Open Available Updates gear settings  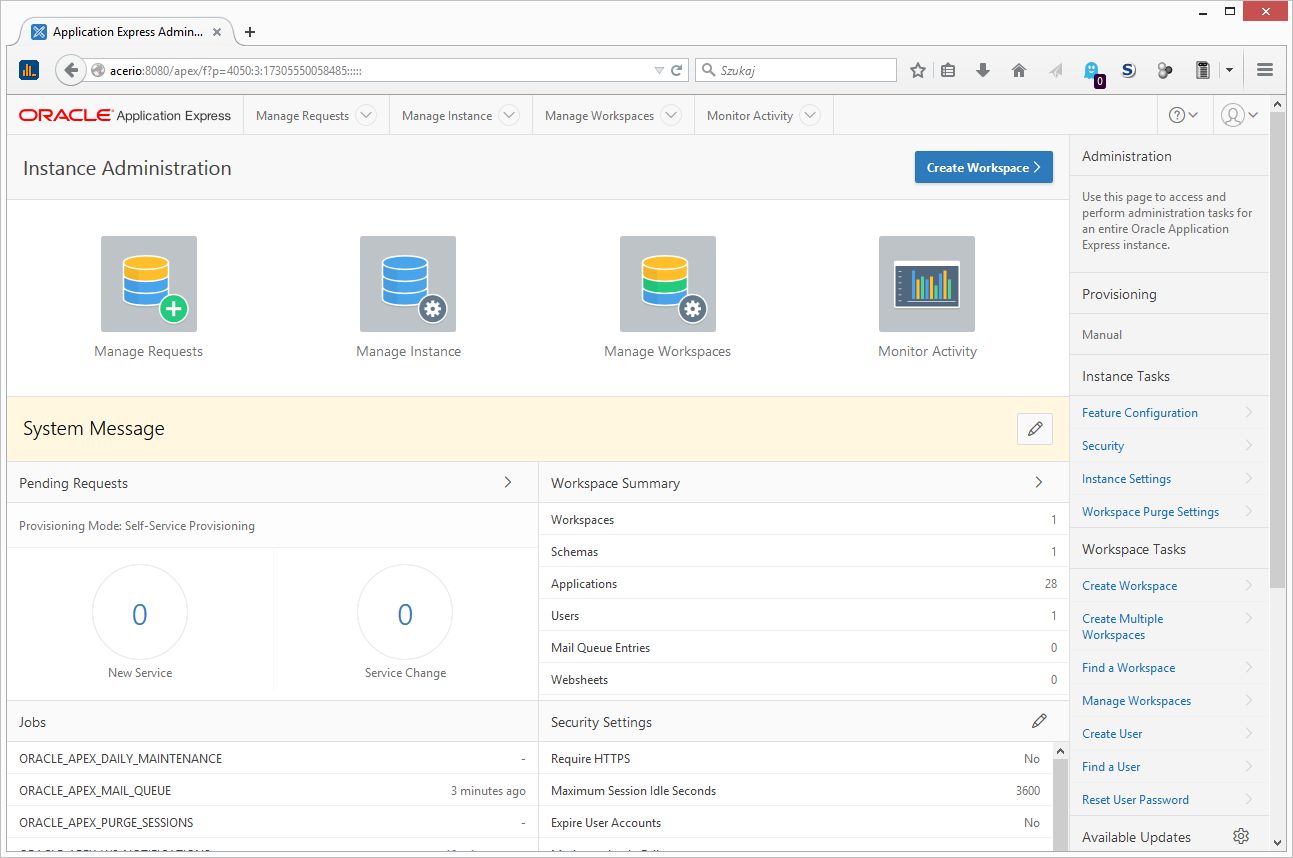click(x=1241, y=836)
